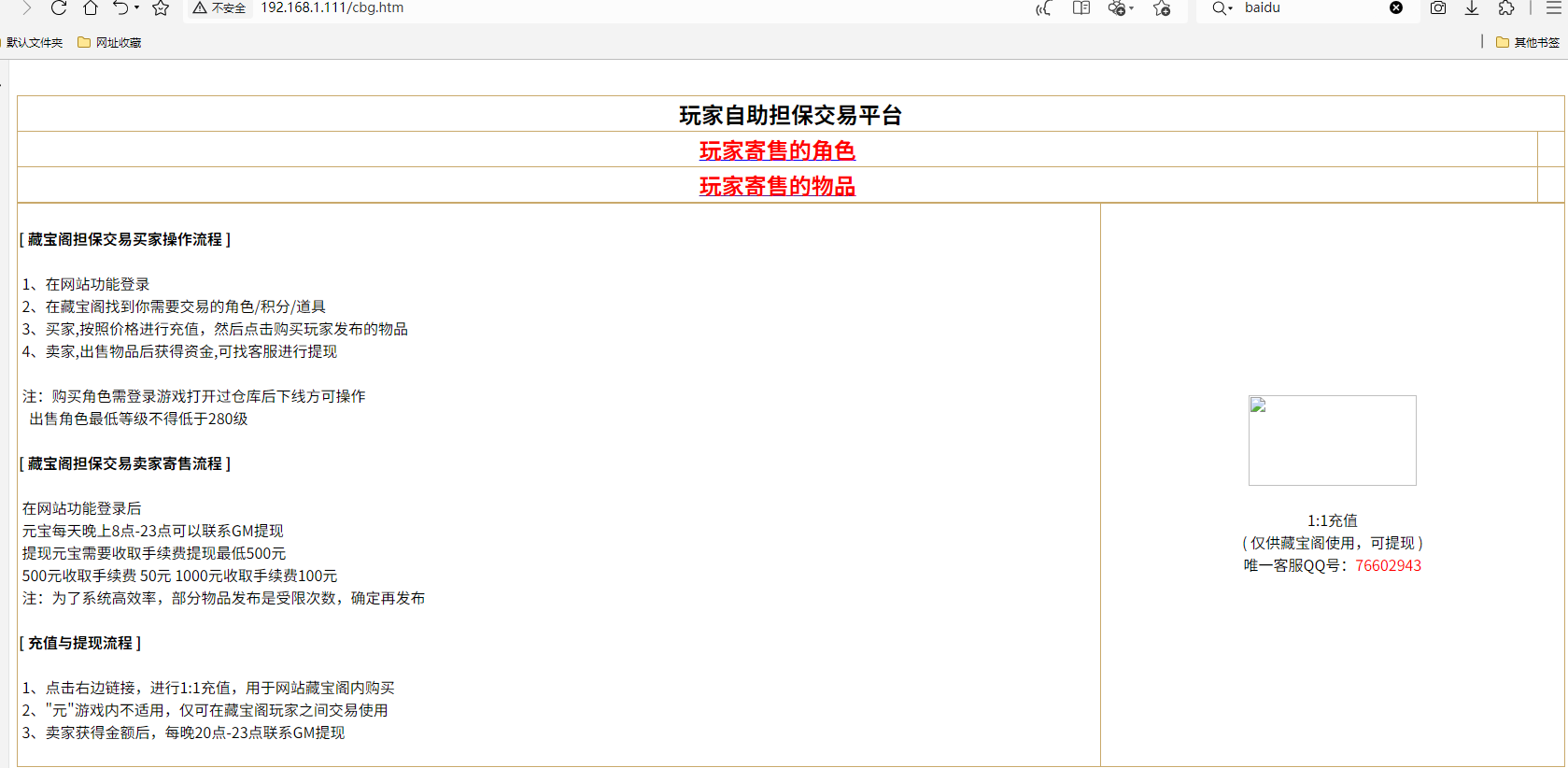The width and height of the screenshot is (1568, 768).
Task: Click the line 出售角色最低等级不得低于280级
Action: pos(138,419)
